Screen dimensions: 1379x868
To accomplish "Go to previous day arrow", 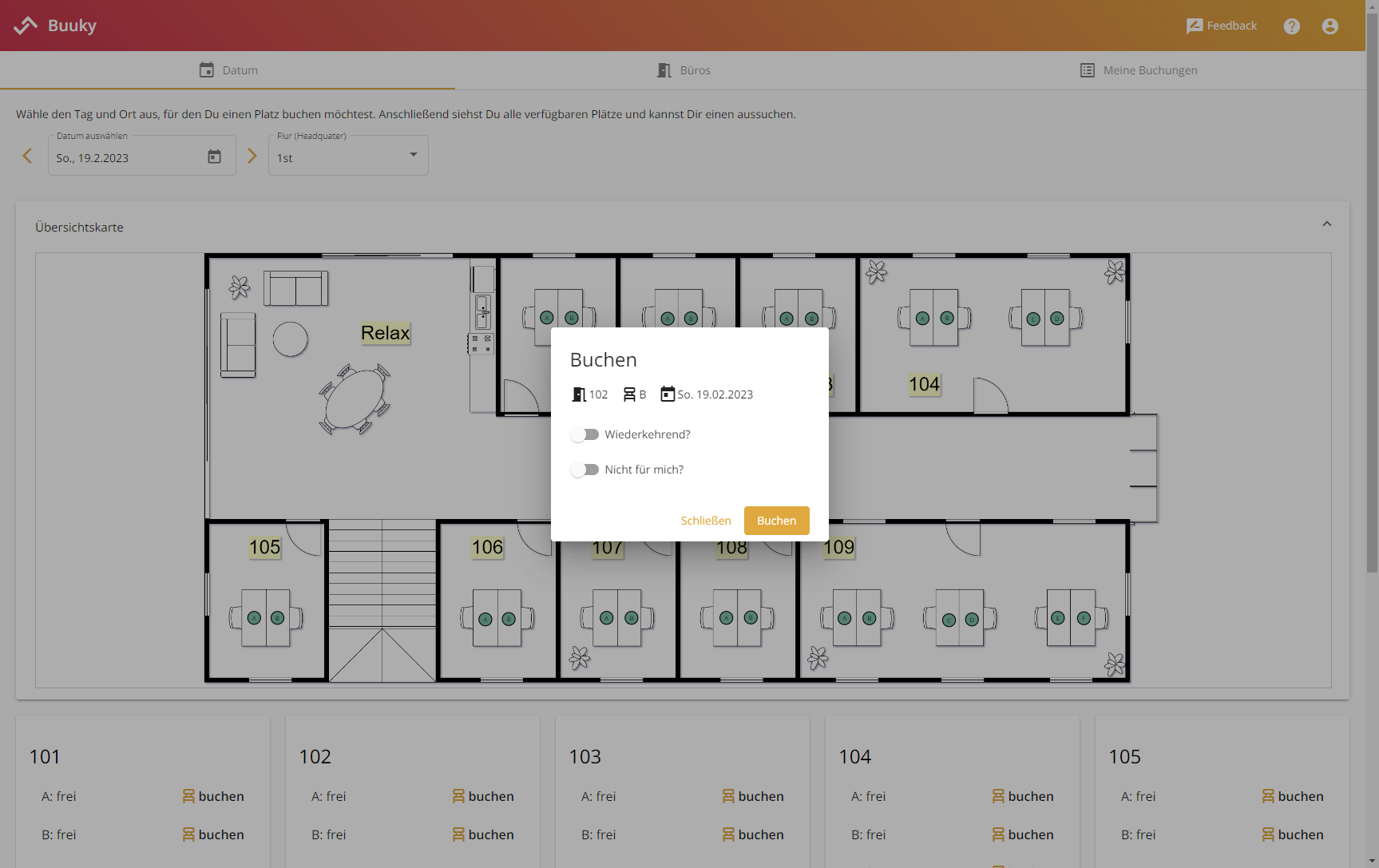I will (x=27, y=156).
